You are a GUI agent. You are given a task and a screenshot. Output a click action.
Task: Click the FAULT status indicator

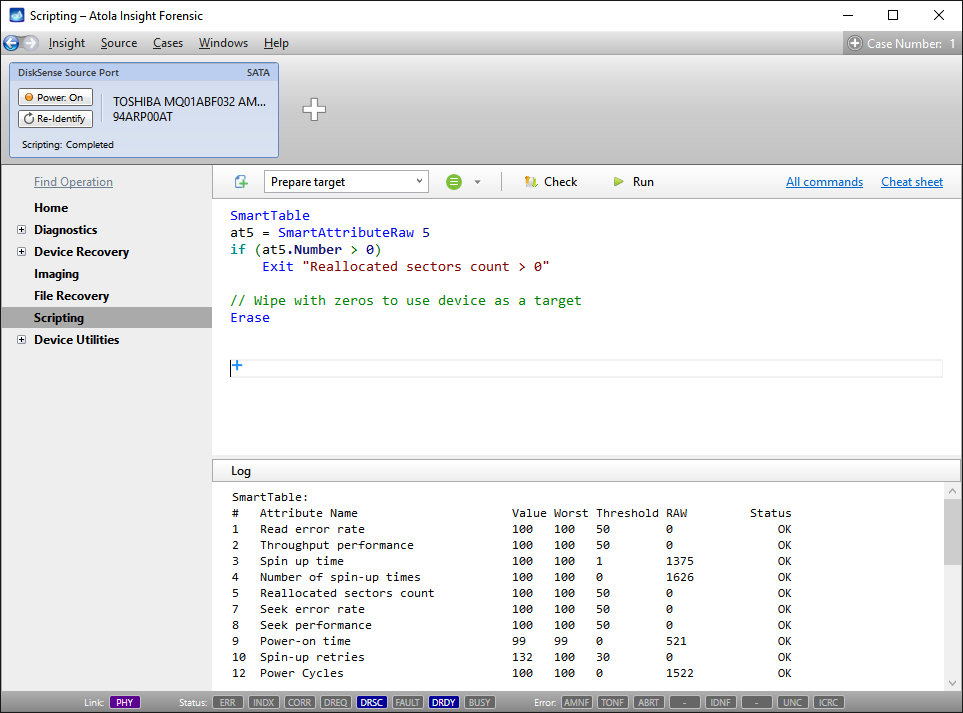[408, 702]
